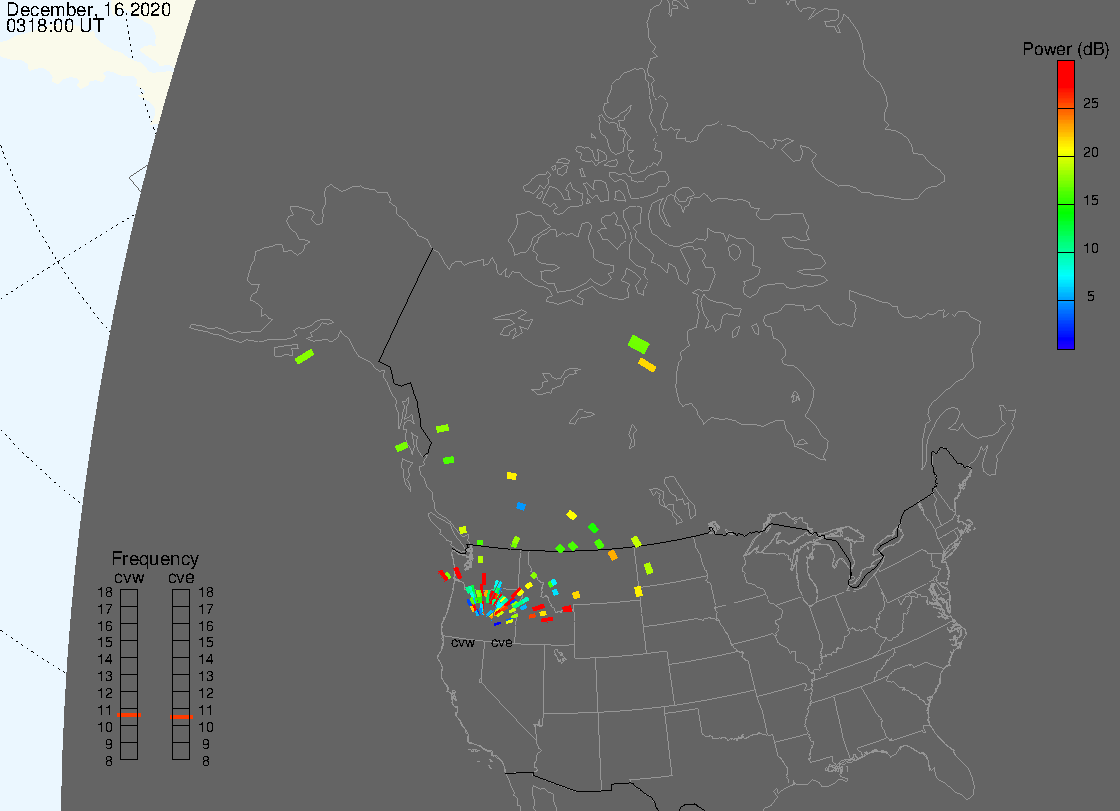Click the cvw radar label on the map
Screen dimensions: 1120x811
click(x=463, y=643)
